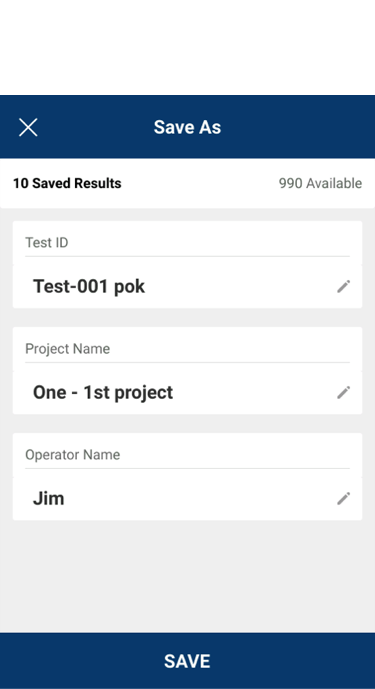Select the One - 1st project value field
375x689 pixels.
coord(187,392)
